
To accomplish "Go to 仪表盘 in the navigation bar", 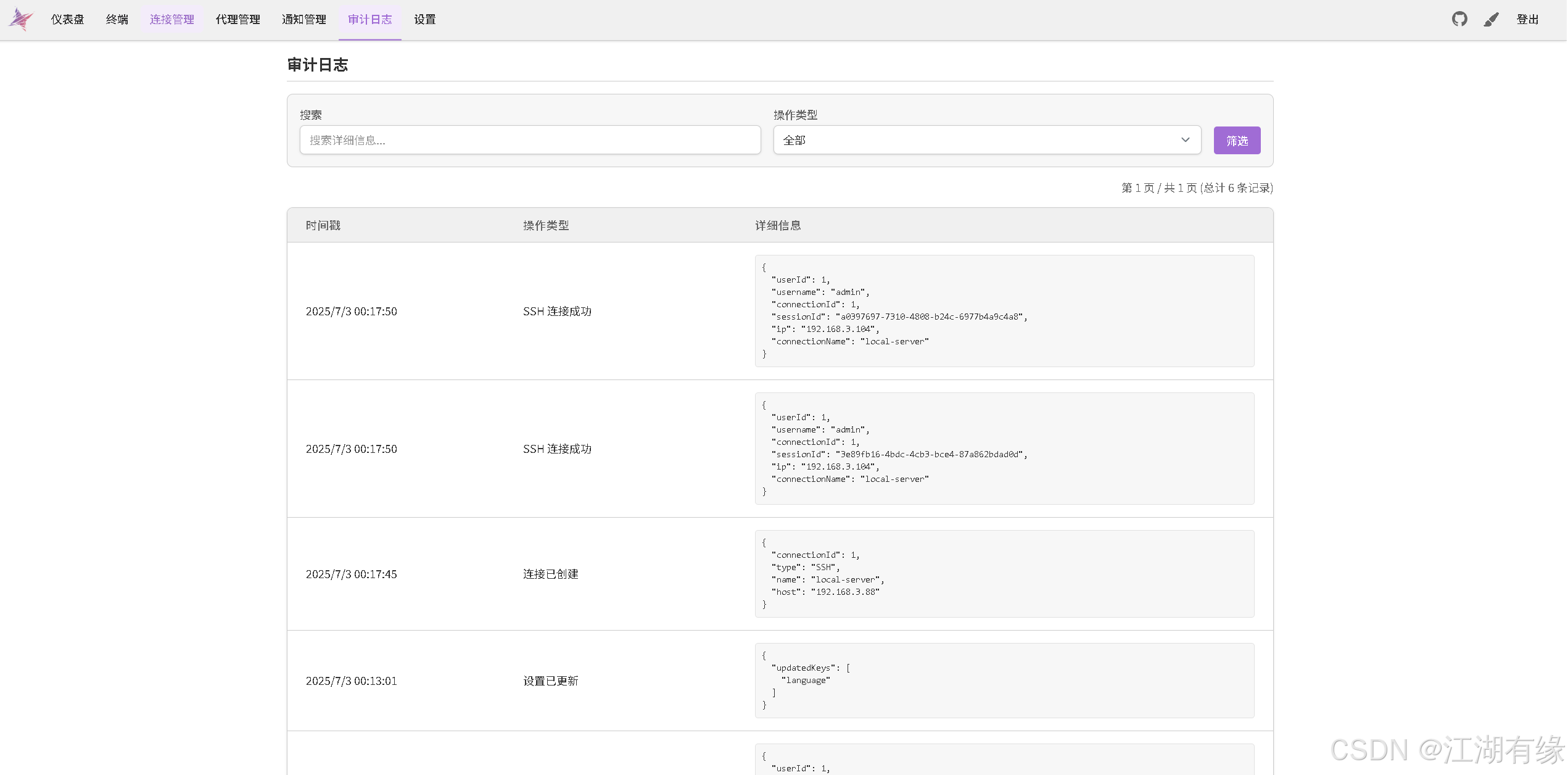I will (x=67, y=20).
